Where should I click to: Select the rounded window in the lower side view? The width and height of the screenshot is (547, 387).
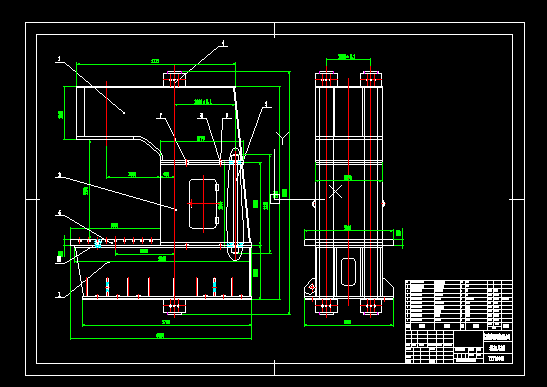[x=348, y=272]
